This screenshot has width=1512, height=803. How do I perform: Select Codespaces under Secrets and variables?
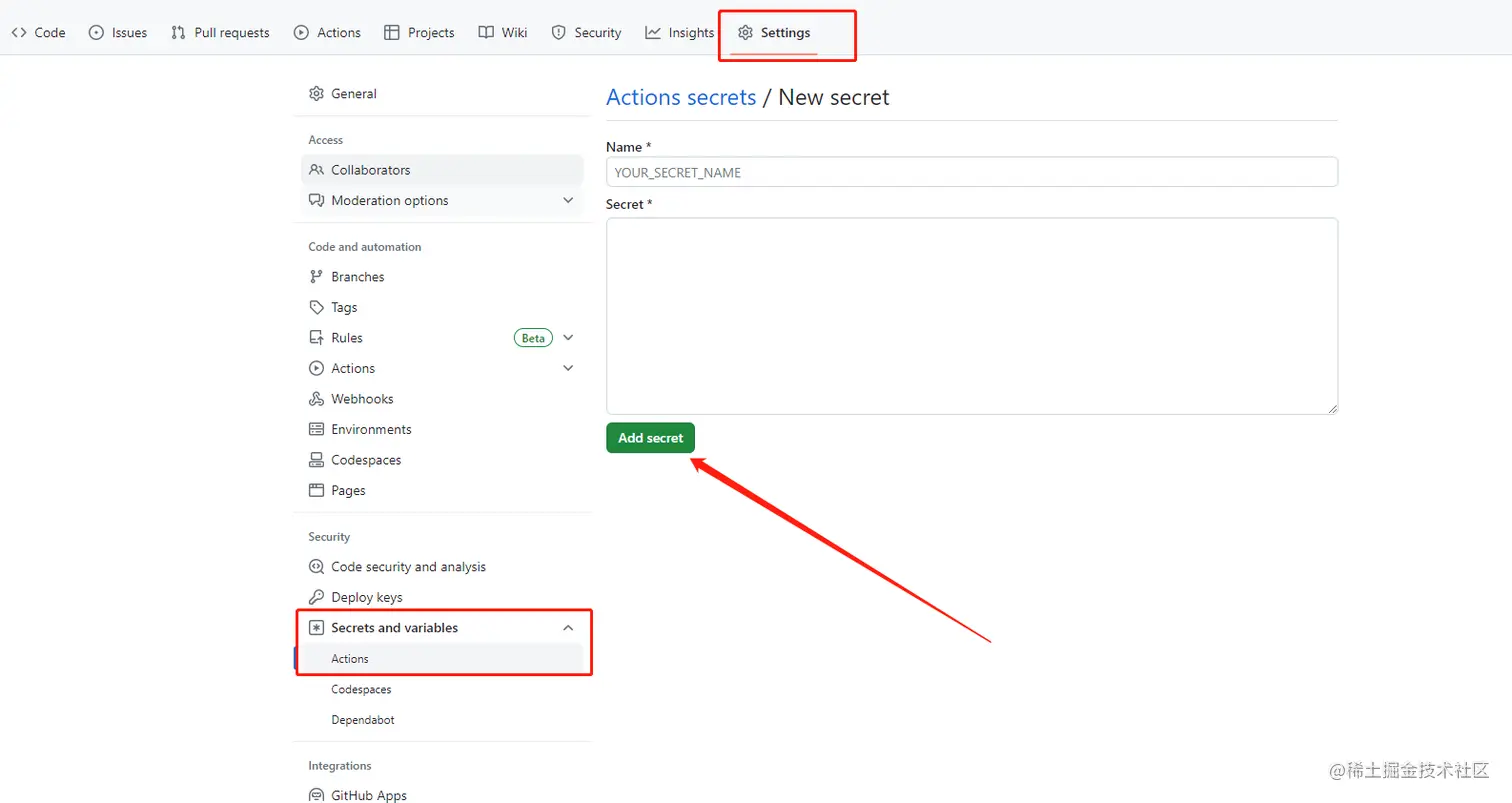point(442,689)
